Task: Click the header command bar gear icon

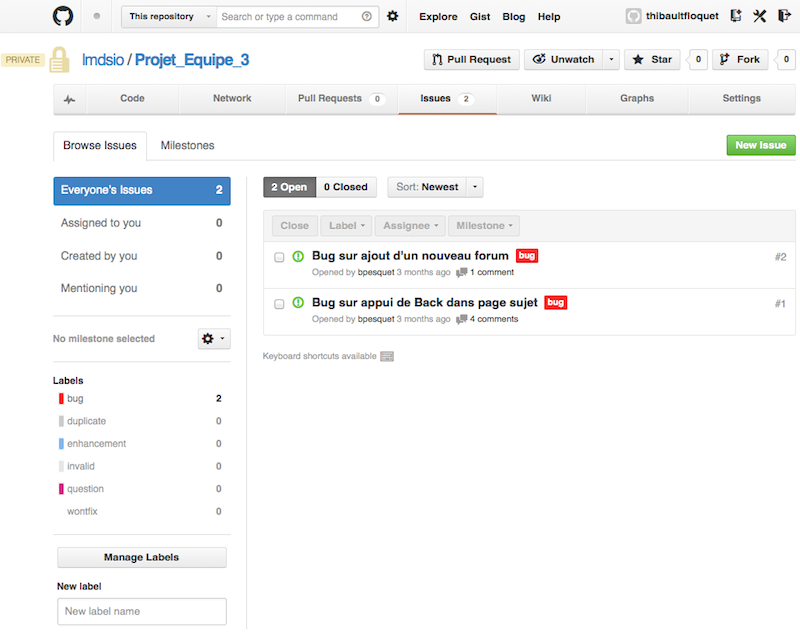Action: (x=393, y=17)
